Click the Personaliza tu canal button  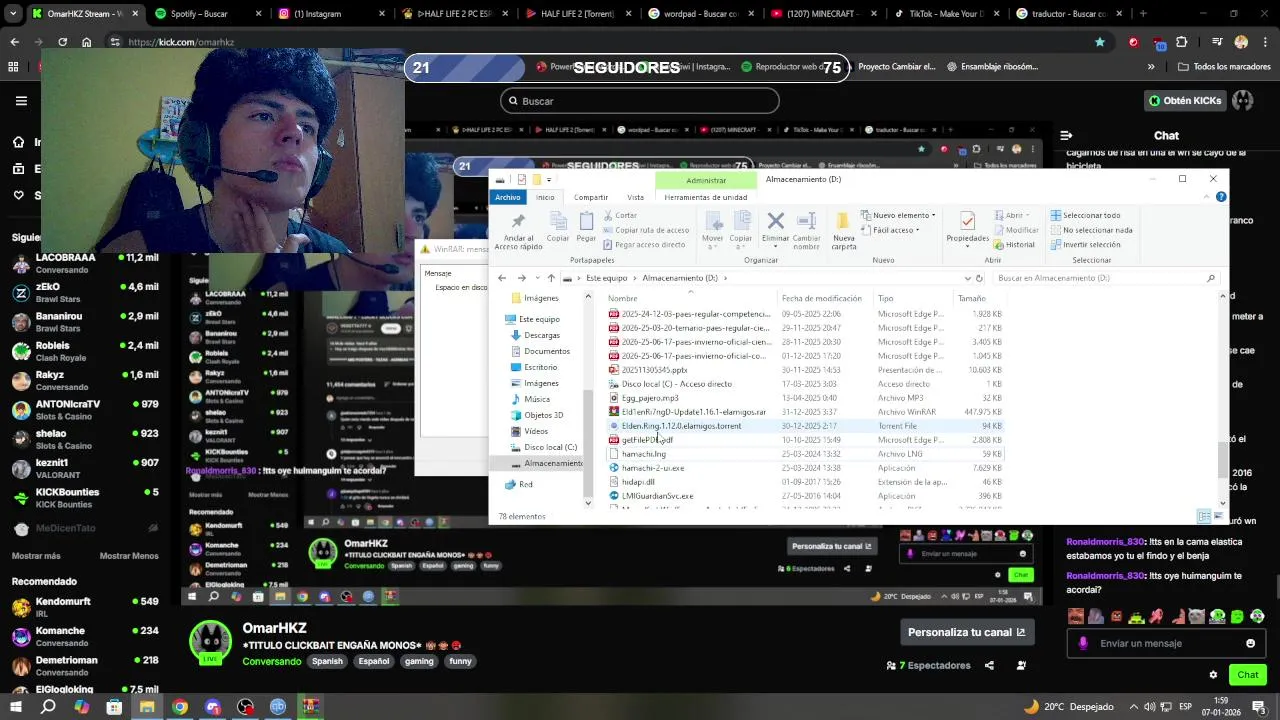[x=966, y=632]
